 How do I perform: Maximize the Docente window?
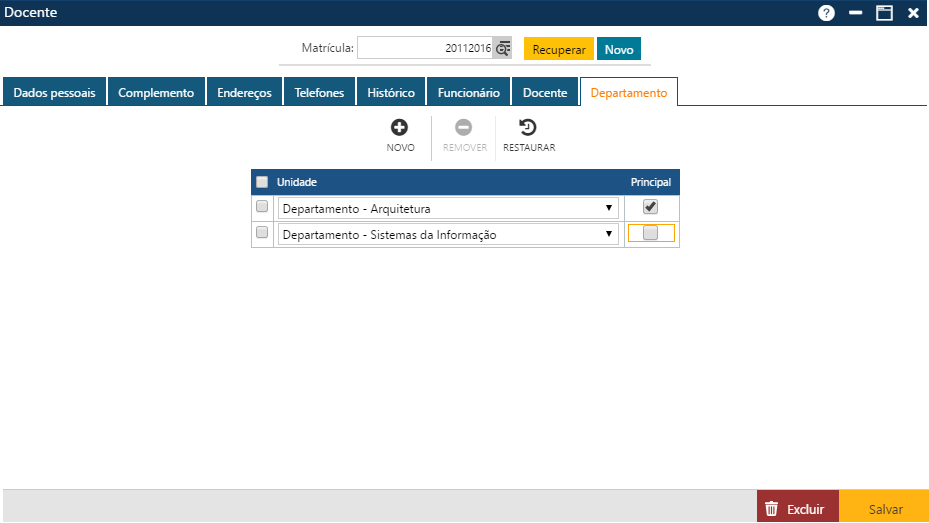884,13
